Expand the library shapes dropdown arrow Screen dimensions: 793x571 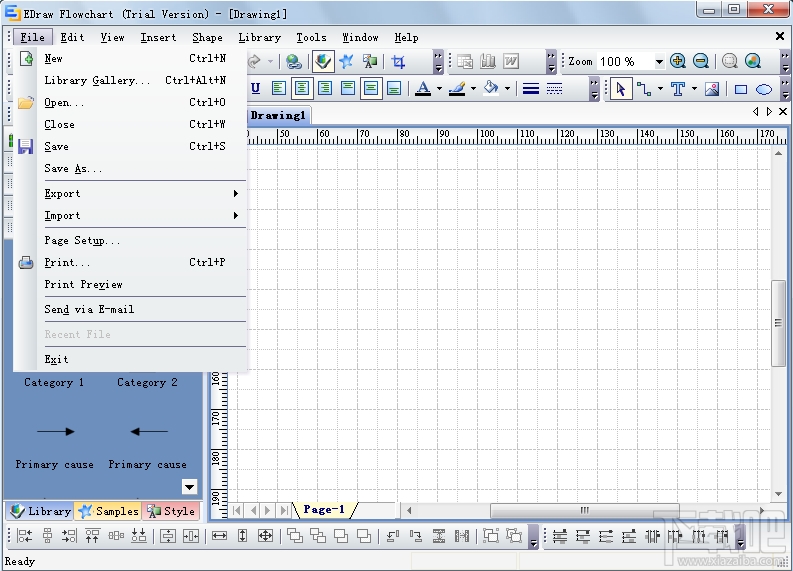tap(190, 487)
